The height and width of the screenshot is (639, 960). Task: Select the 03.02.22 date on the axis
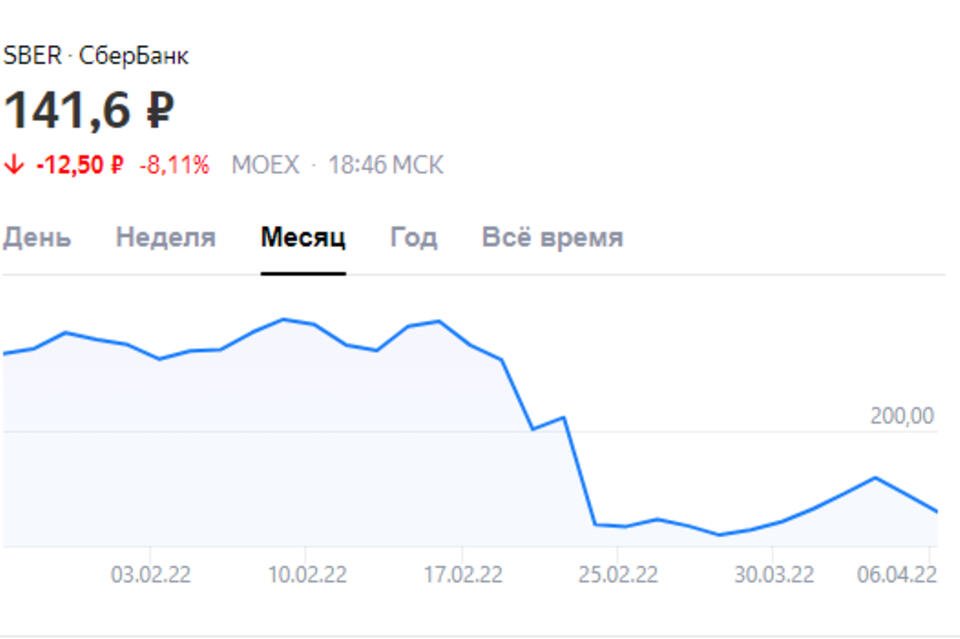tap(150, 575)
